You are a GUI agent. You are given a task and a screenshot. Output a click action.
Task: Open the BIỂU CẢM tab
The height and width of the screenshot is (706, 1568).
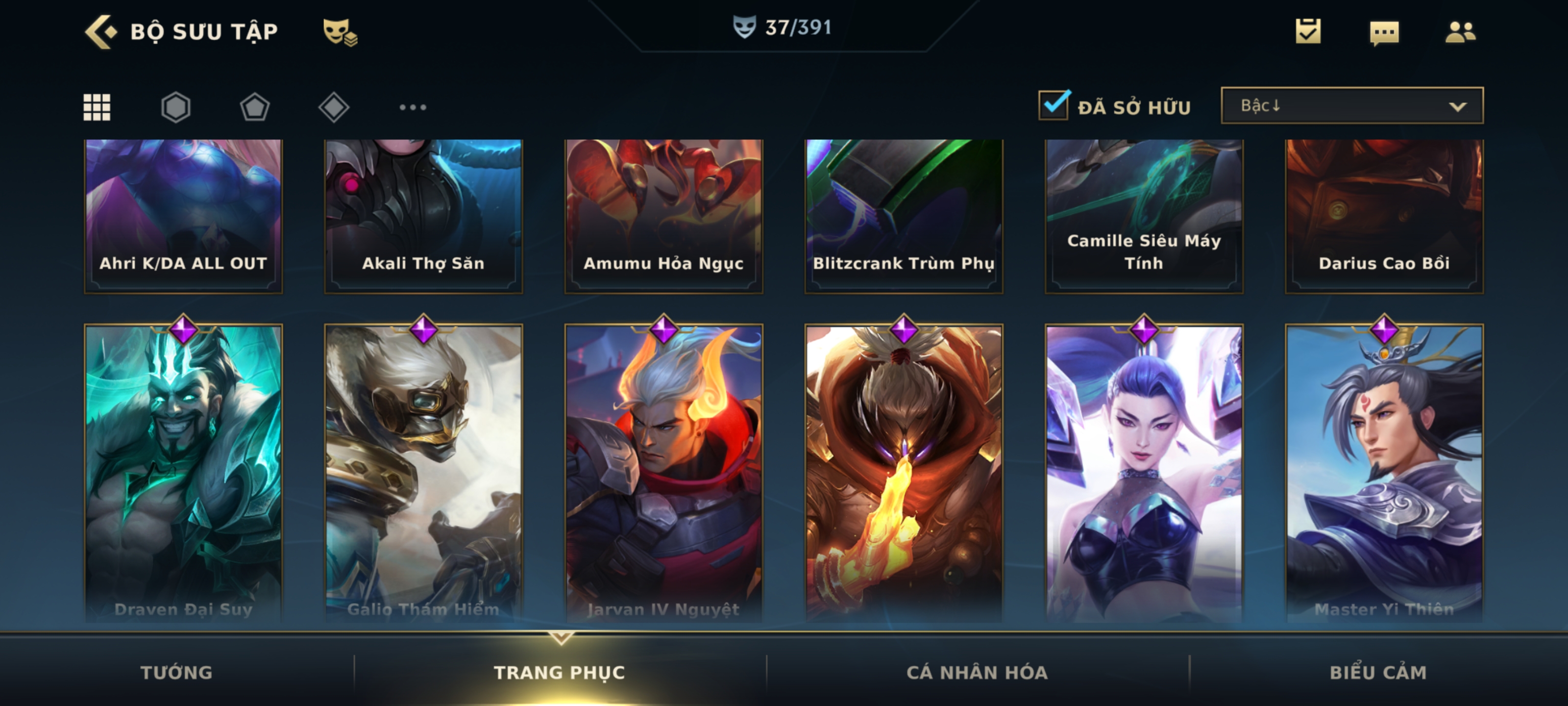coord(1378,672)
